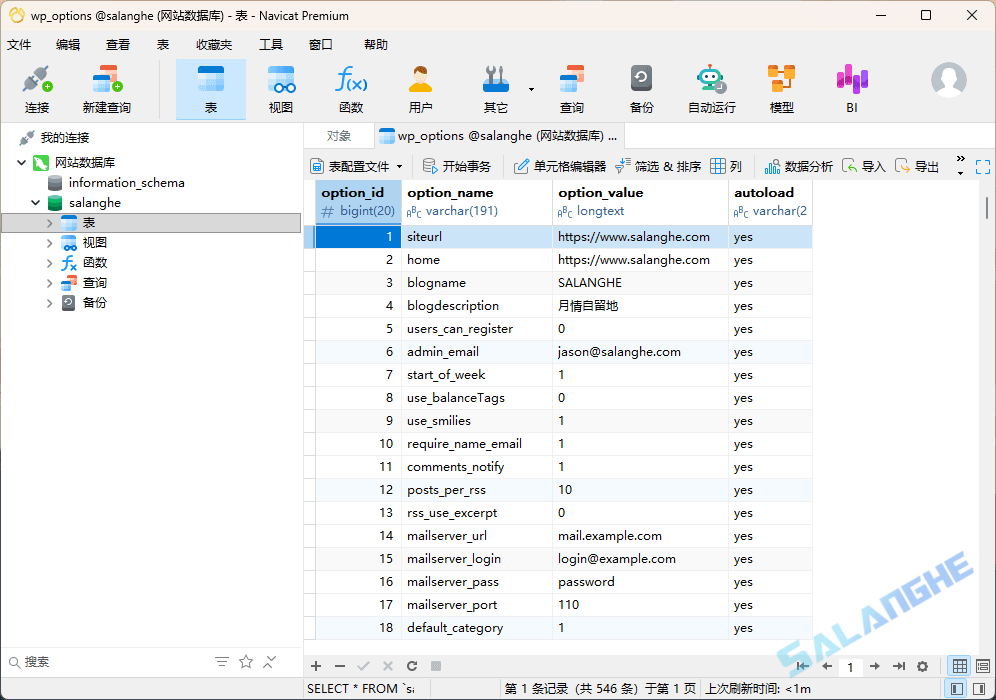
Task: Toggle the form view in status bar
Action: pos(983,666)
